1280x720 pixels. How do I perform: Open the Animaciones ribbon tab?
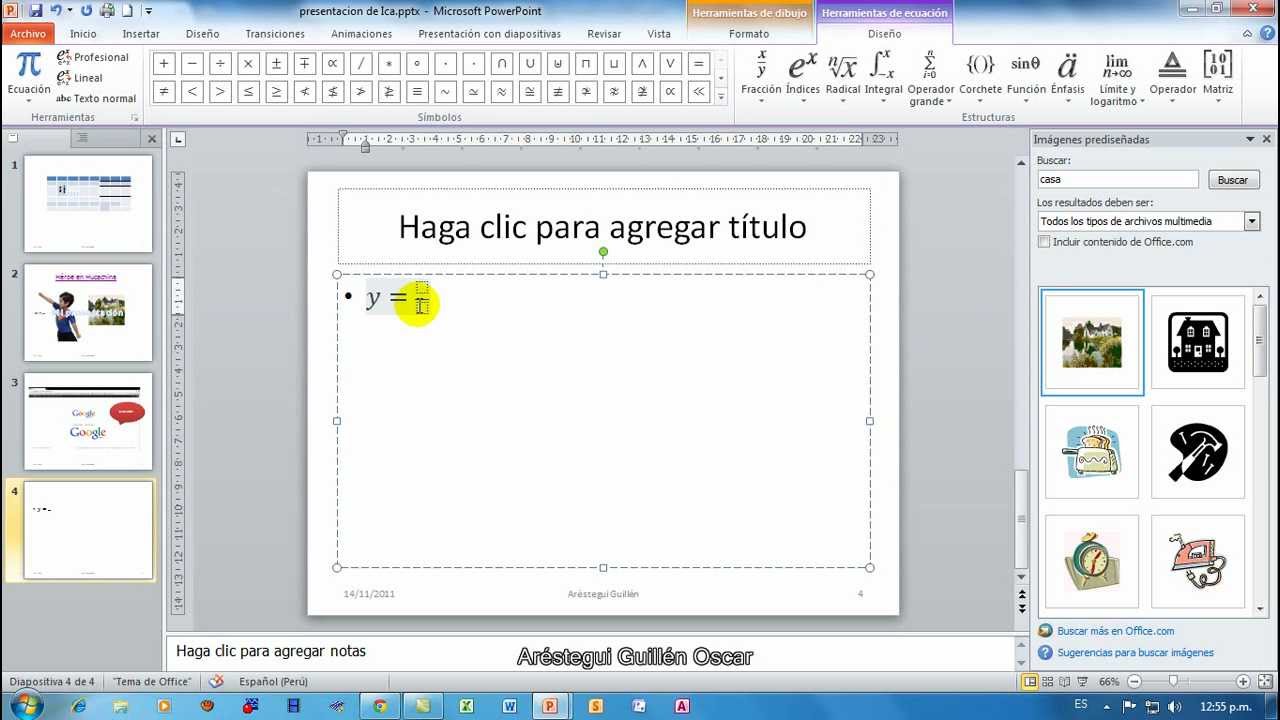[361, 33]
